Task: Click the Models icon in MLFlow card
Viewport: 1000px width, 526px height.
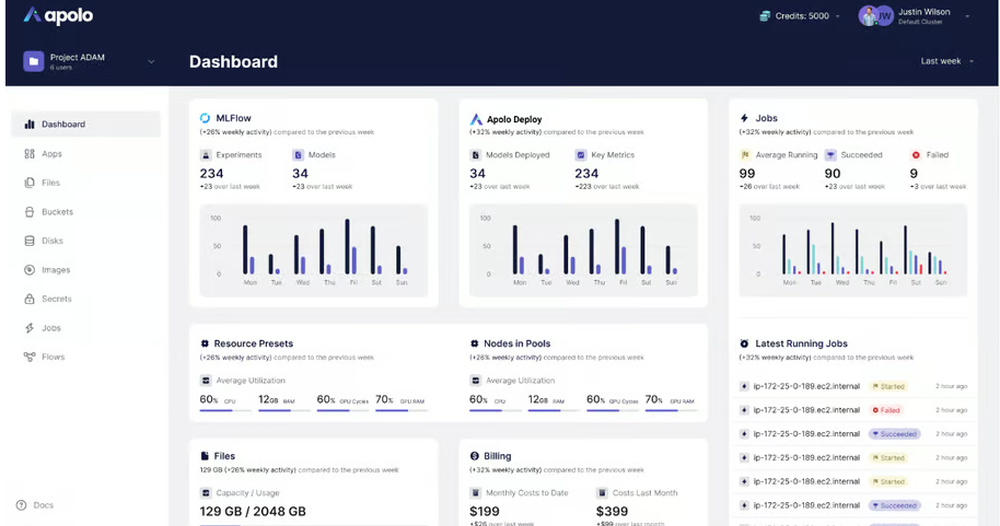Action: coord(298,155)
